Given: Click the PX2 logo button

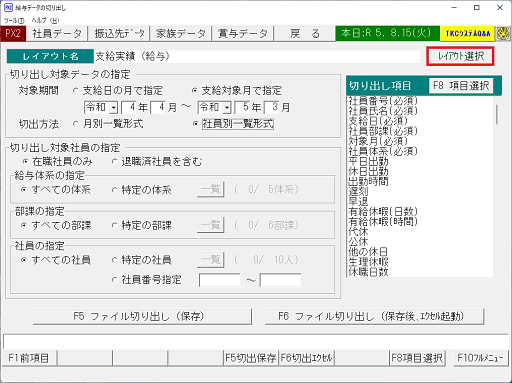Looking at the screenshot, I should tap(13, 33).
